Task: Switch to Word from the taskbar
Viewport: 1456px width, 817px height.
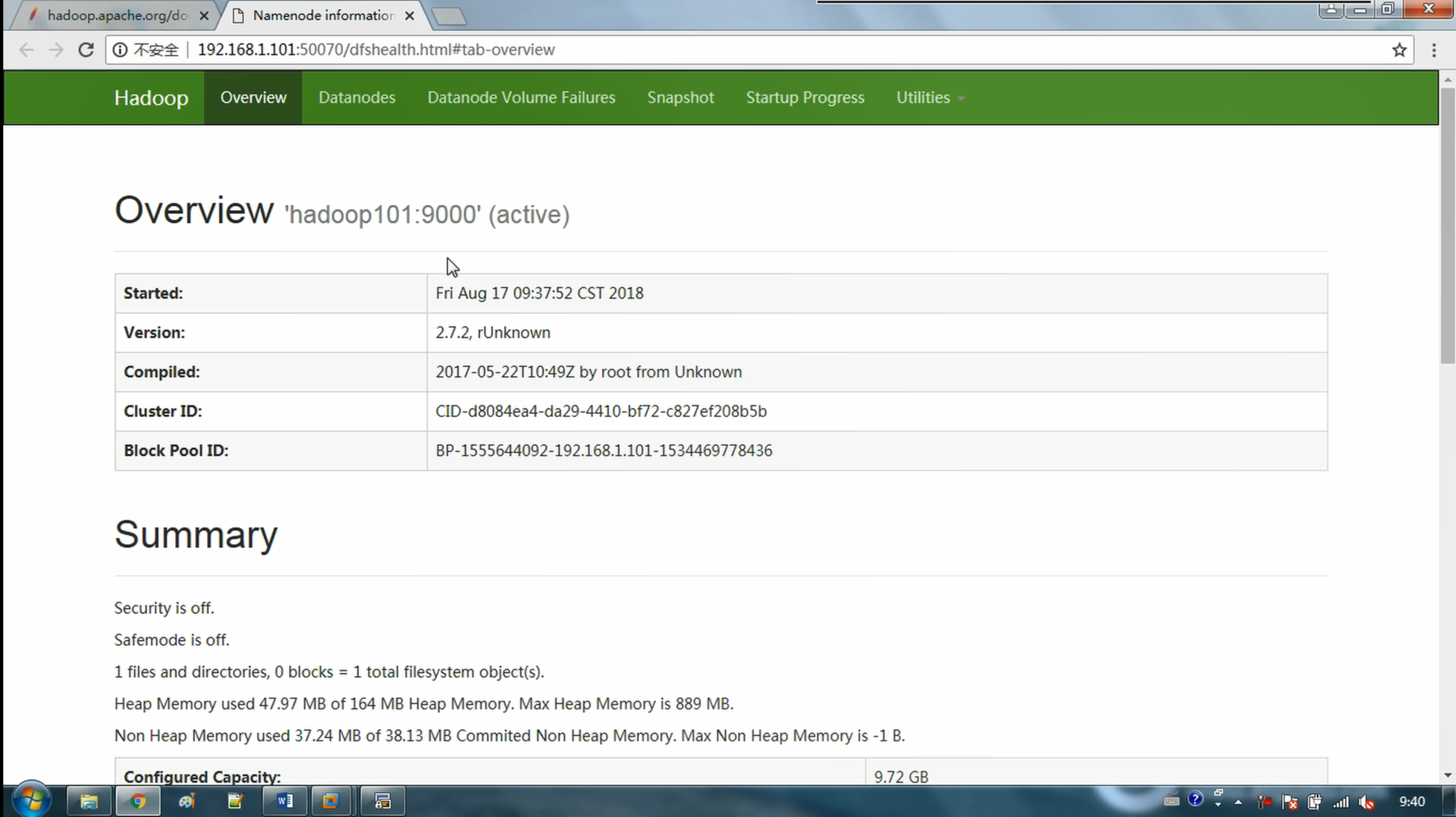Action: pyautogui.click(x=284, y=801)
